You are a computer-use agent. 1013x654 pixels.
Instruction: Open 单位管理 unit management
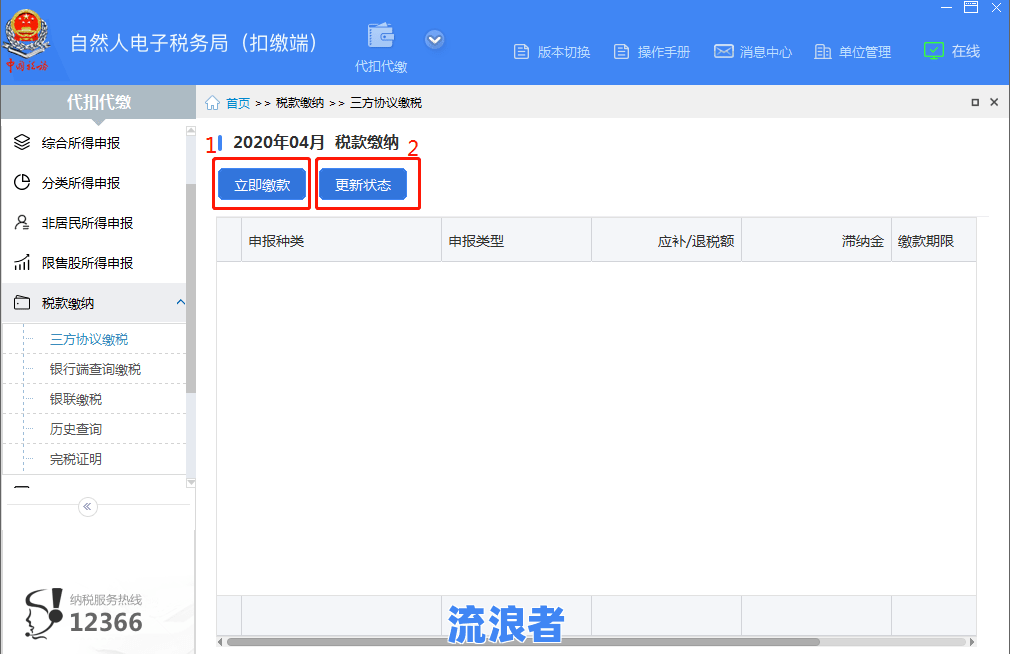point(852,52)
